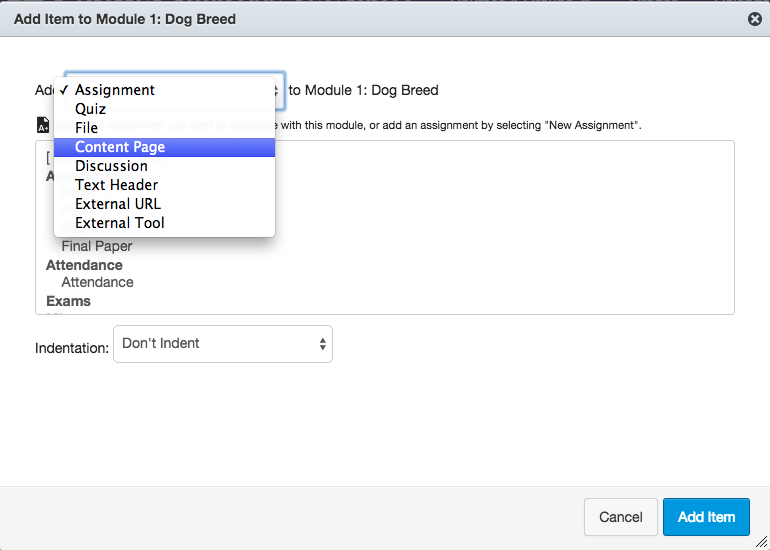Click the Exams group heading
Screen dimensions: 770x550
[68, 301]
